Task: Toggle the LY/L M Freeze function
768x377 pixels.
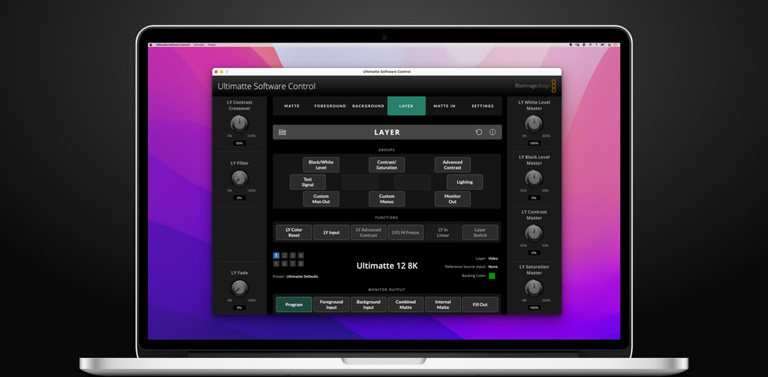Action: click(x=406, y=233)
